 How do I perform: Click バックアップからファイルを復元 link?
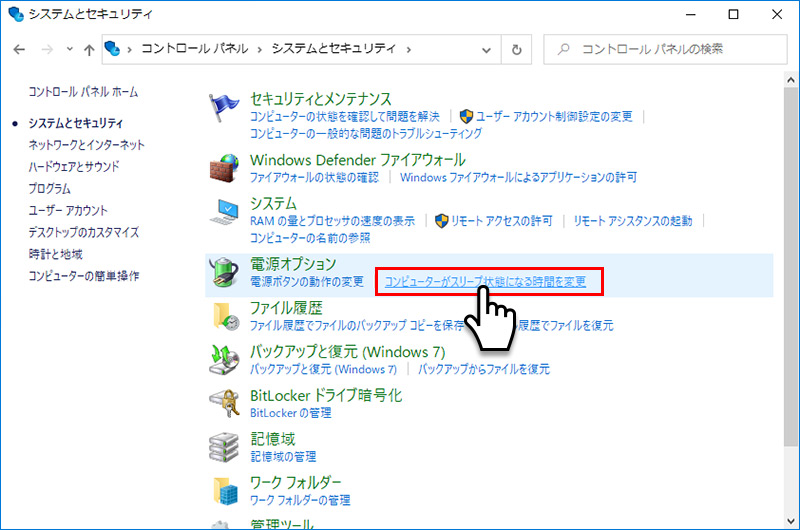click(484, 369)
